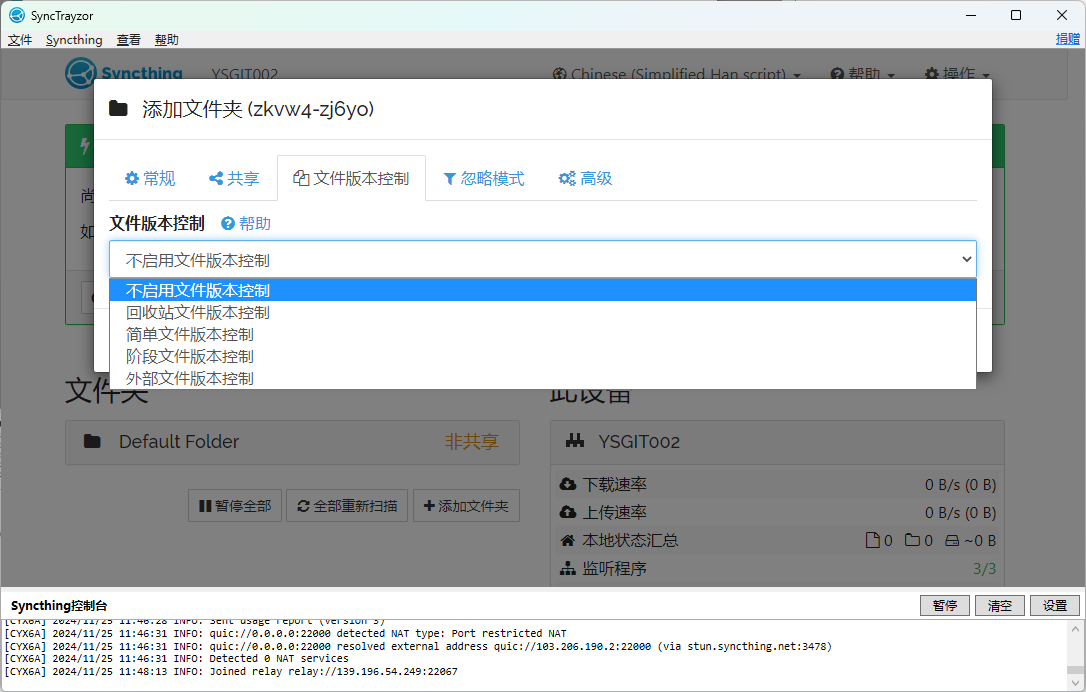
Task: Expand the Default Folder row
Action: [x=292, y=442]
